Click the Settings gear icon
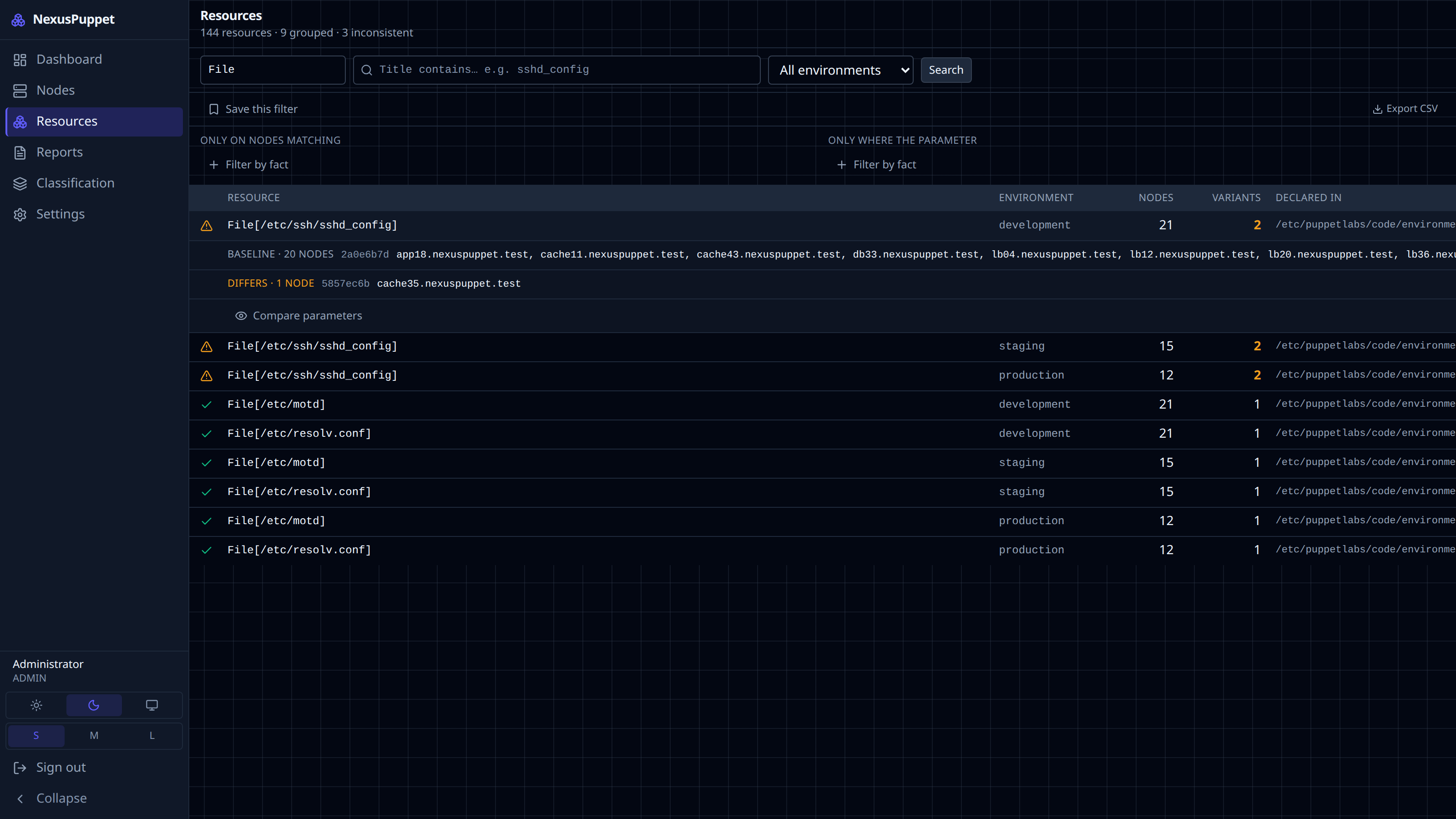Viewport: 1456px width, 819px height. click(x=20, y=214)
